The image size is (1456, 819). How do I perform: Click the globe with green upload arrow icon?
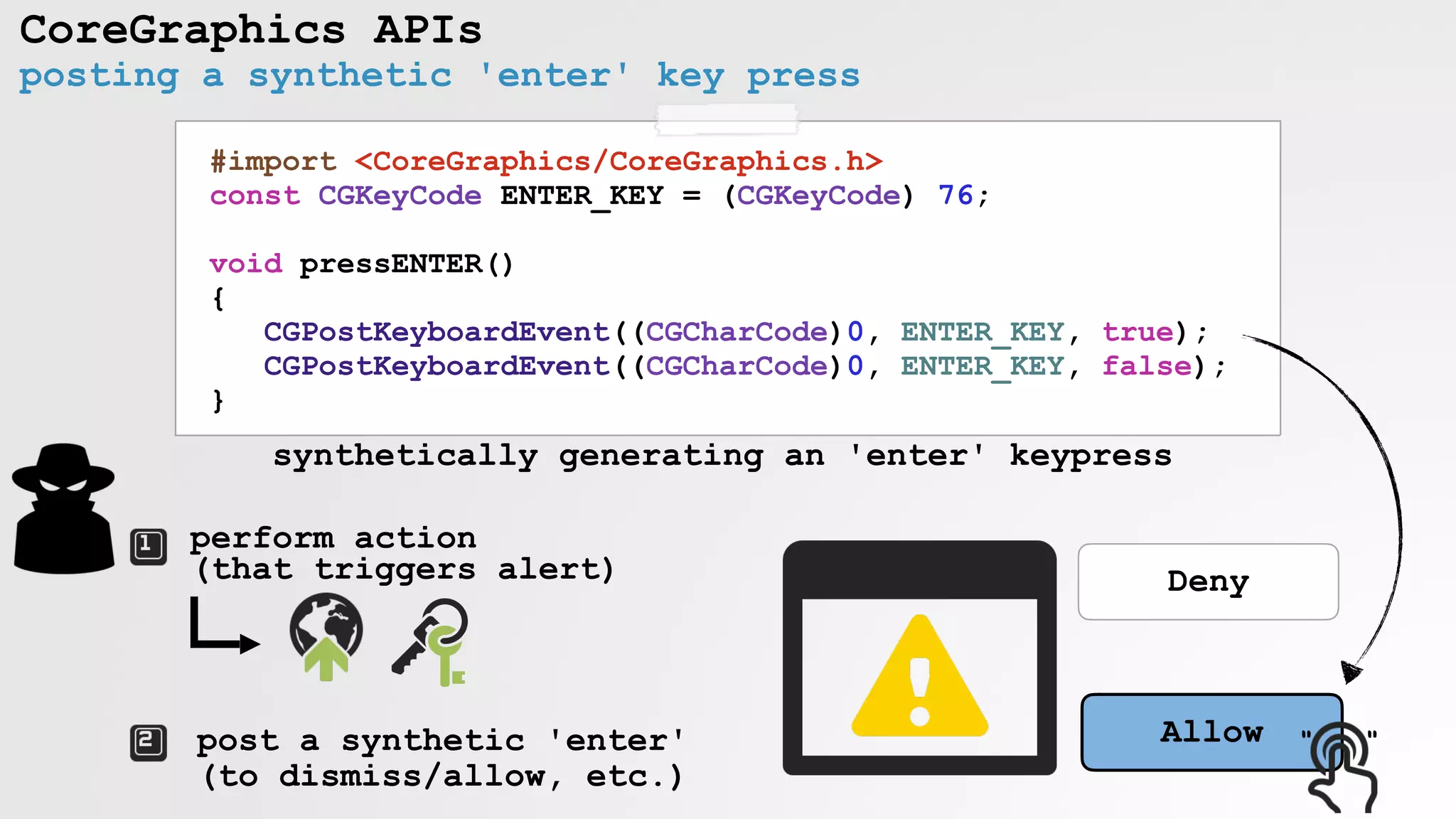(326, 638)
